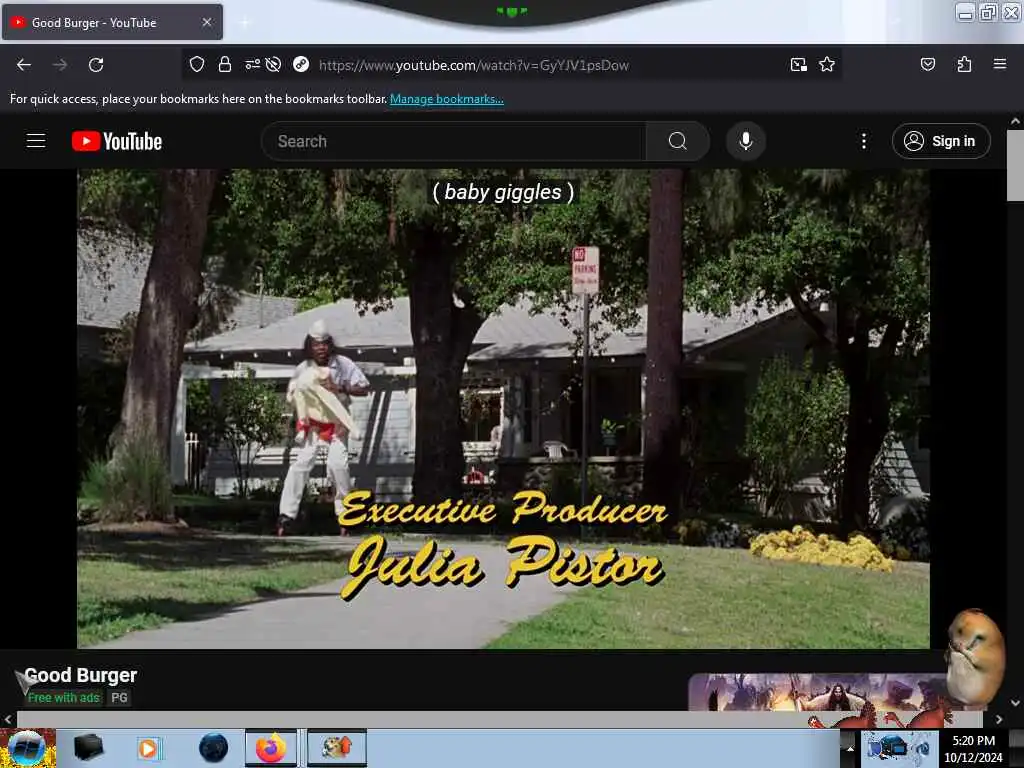Switch to Firefox in the taskbar
This screenshot has height=768, width=1024.
click(271, 748)
